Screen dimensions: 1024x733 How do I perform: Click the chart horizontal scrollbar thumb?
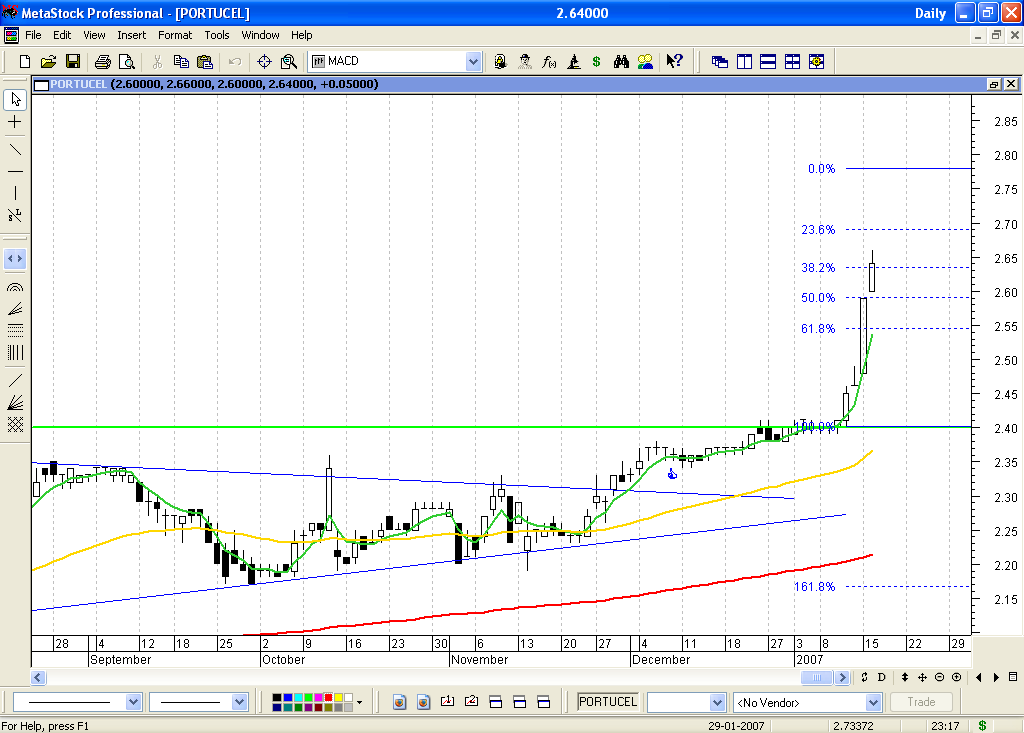point(817,677)
